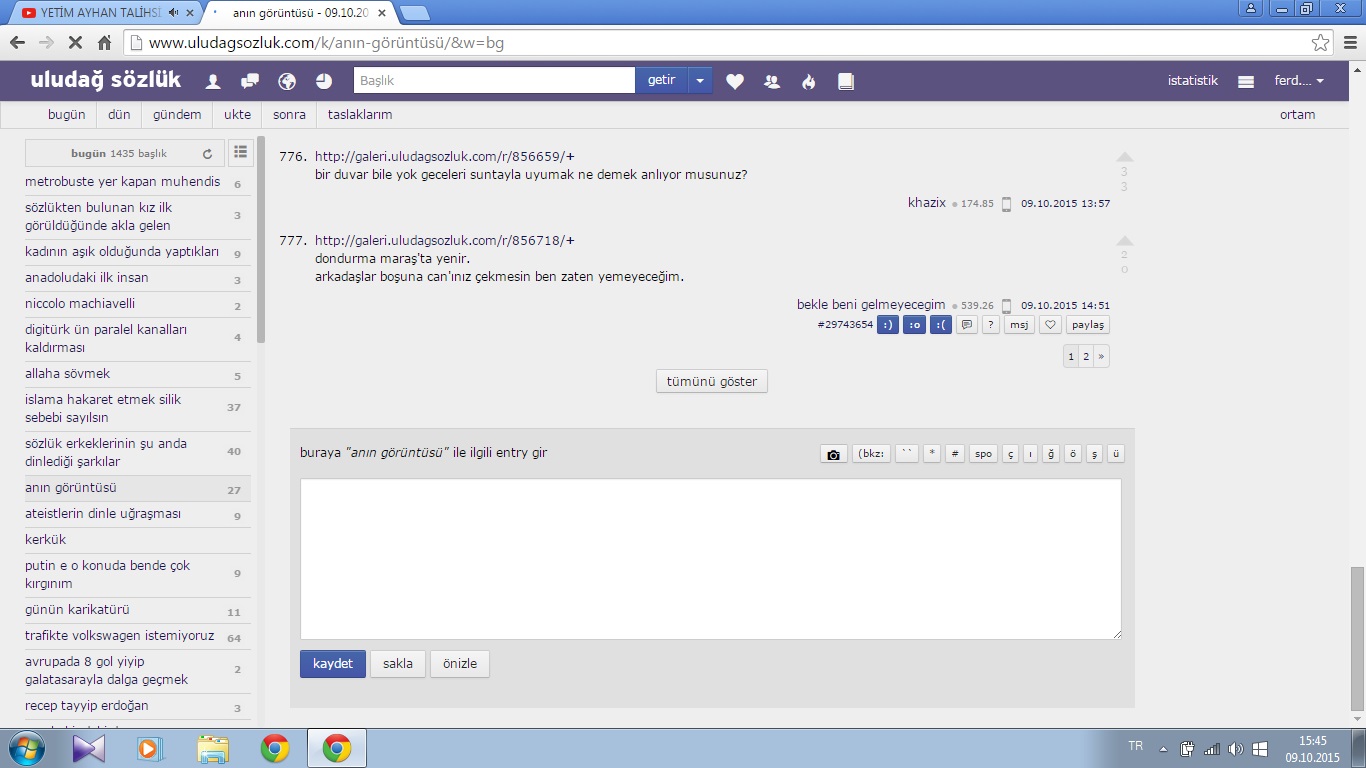The image size is (1366, 768).
Task: Insert the # reference button
Action: click(955, 454)
